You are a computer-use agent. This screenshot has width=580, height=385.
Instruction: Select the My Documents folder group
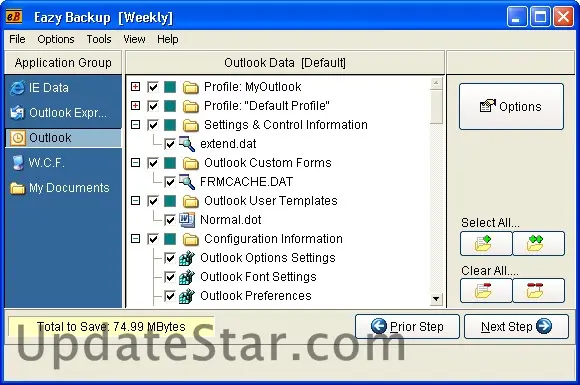(x=63, y=188)
